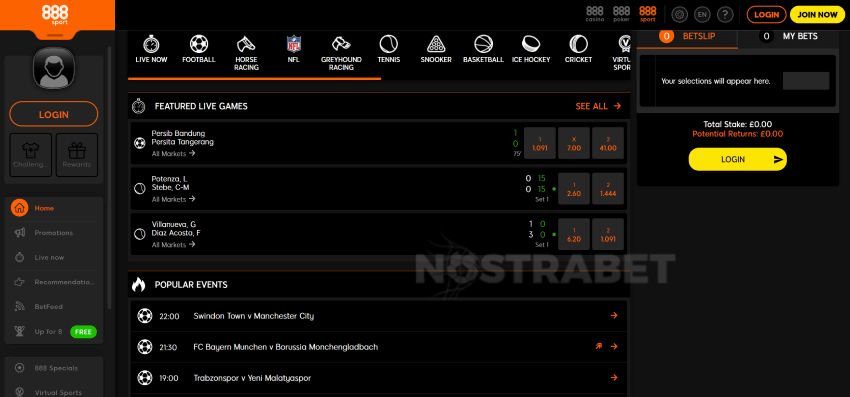Click the sports carousel orange scroll bar
The width and height of the screenshot is (850, 397).
point(254,79)
